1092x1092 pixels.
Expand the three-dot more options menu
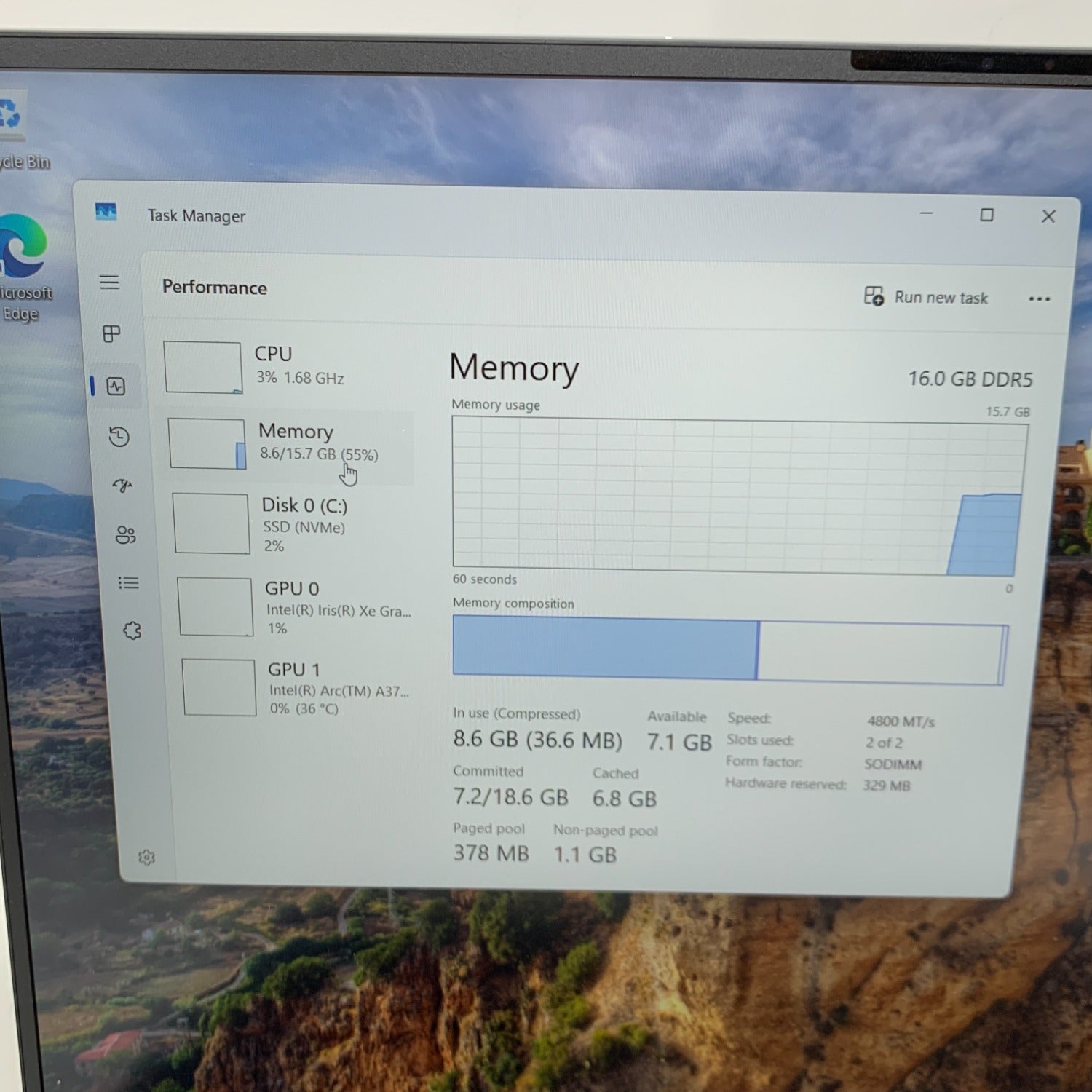pyautogui.click(x=1040, y=299)
